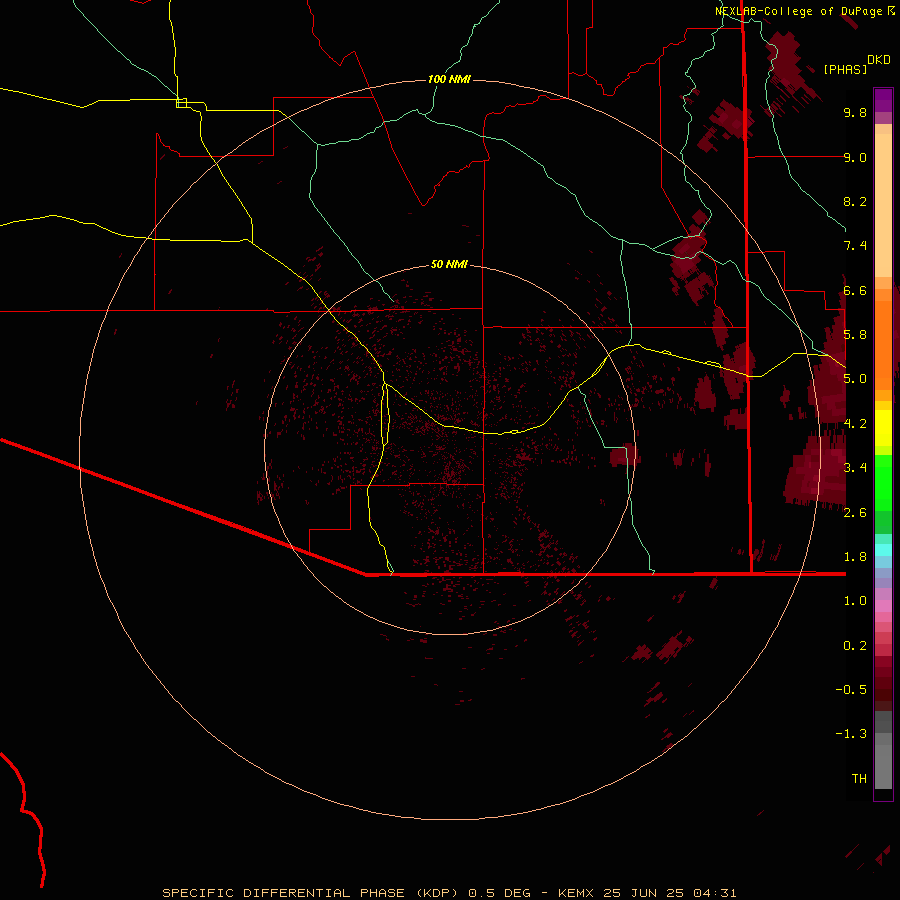Click the 6.6 value on the color scale

pyautogui.click(x=855, y=290)
